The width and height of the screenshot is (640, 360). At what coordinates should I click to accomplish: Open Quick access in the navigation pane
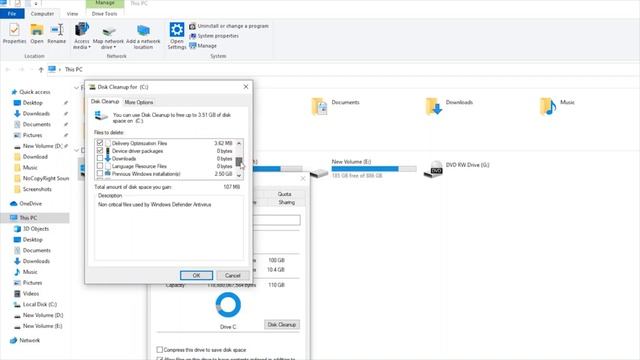pyautogui.click(x=35, y=92)
